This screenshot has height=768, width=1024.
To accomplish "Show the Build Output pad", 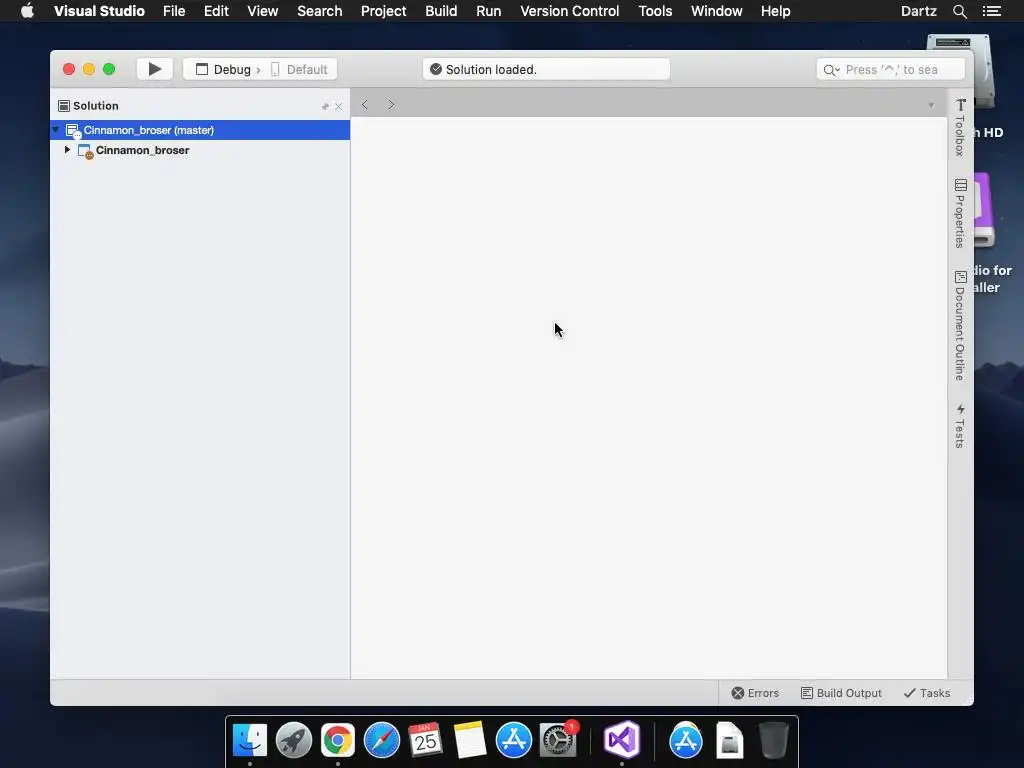I will (841, 693).
